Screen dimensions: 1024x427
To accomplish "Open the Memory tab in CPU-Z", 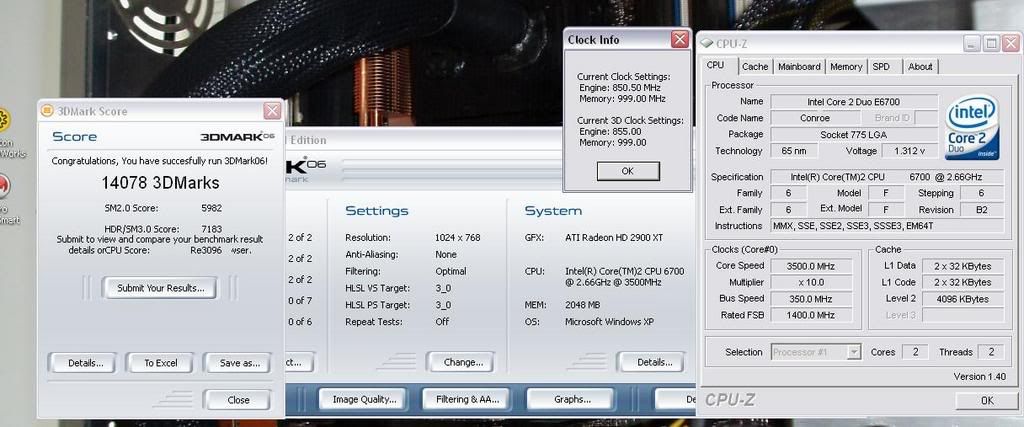I will (846, 67).
